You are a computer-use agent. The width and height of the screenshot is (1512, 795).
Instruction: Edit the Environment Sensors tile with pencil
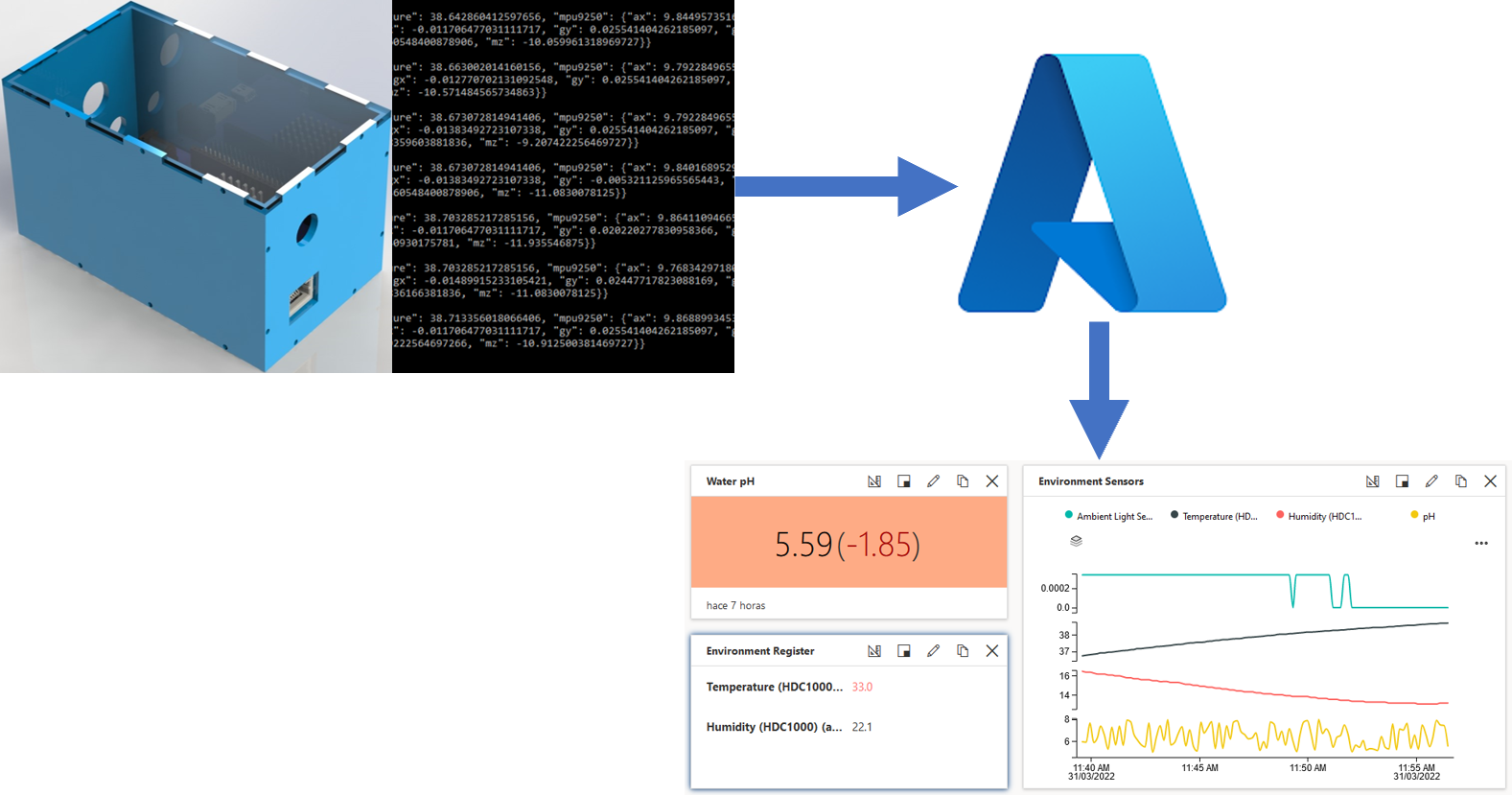1431,481
